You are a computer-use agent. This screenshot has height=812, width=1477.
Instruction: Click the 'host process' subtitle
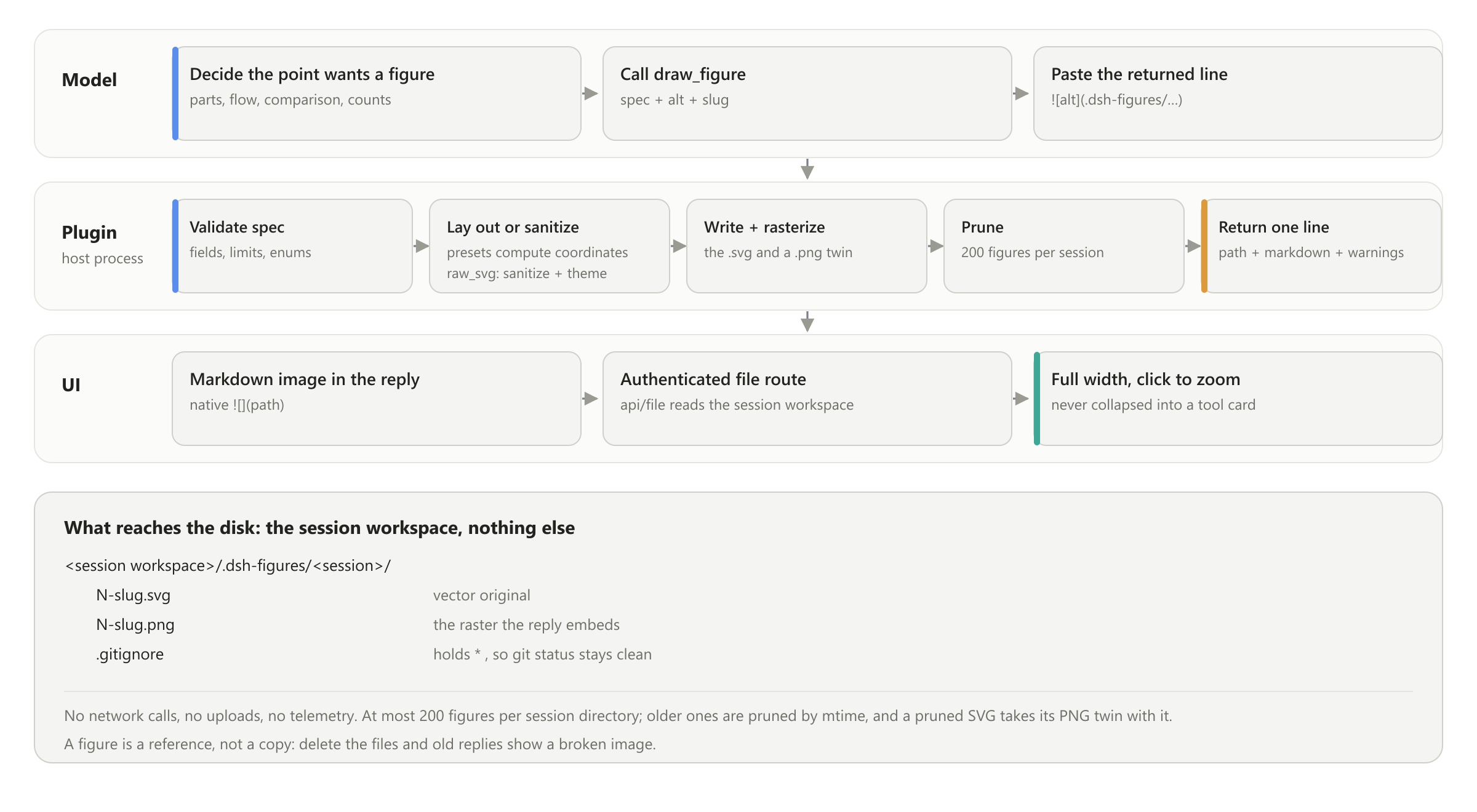click(x=102, y=258)
